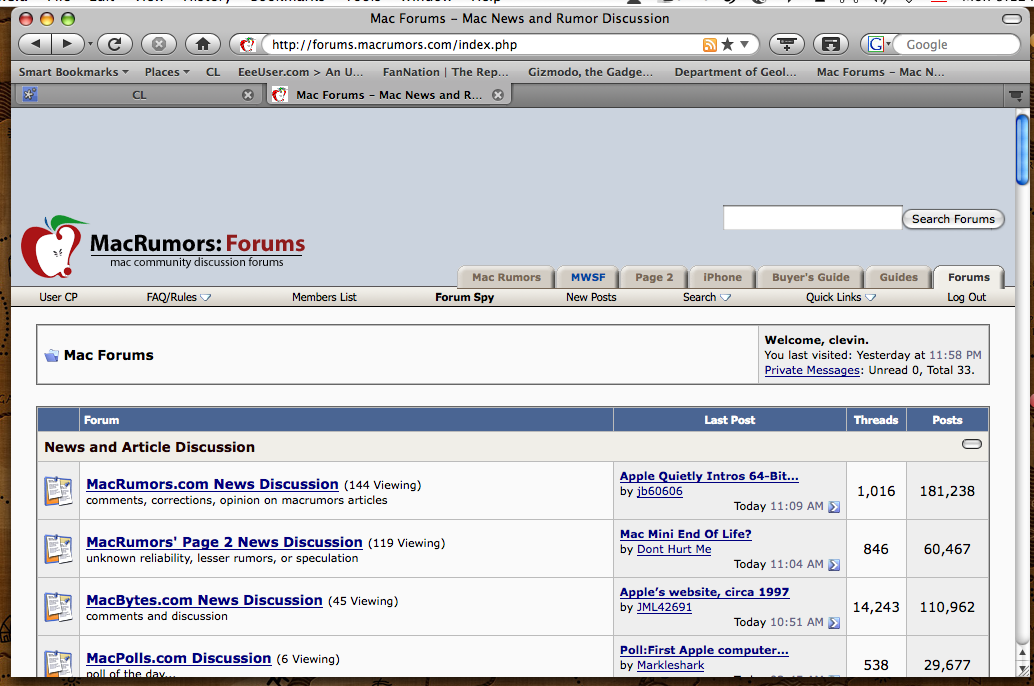The height and width of the screenshot is (686, 1034).
Task: Open the Department of Geol... bookmark
Action: tap(735, 72)
